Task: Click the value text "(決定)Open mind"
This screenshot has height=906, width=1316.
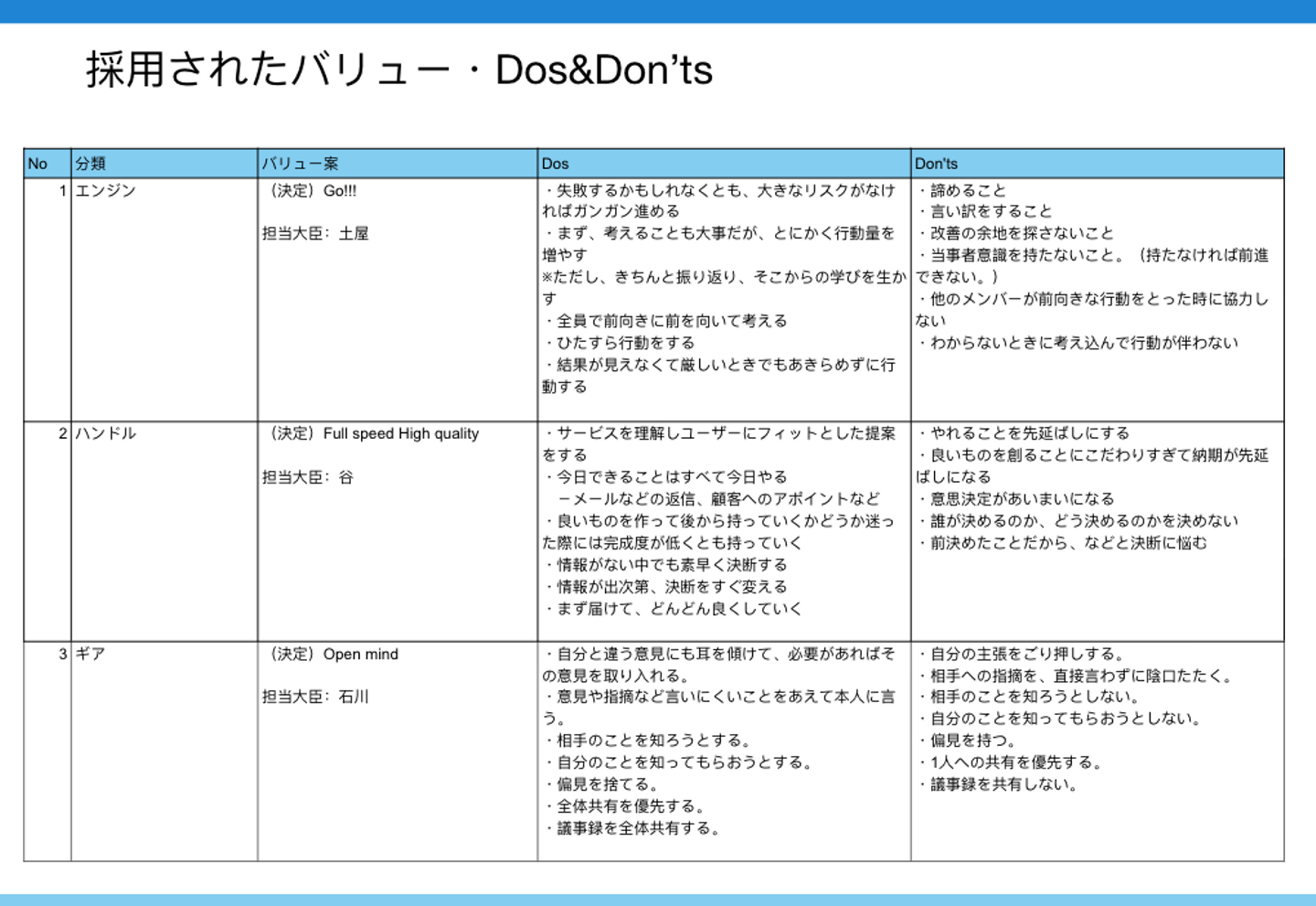Action: click(332, 655)
